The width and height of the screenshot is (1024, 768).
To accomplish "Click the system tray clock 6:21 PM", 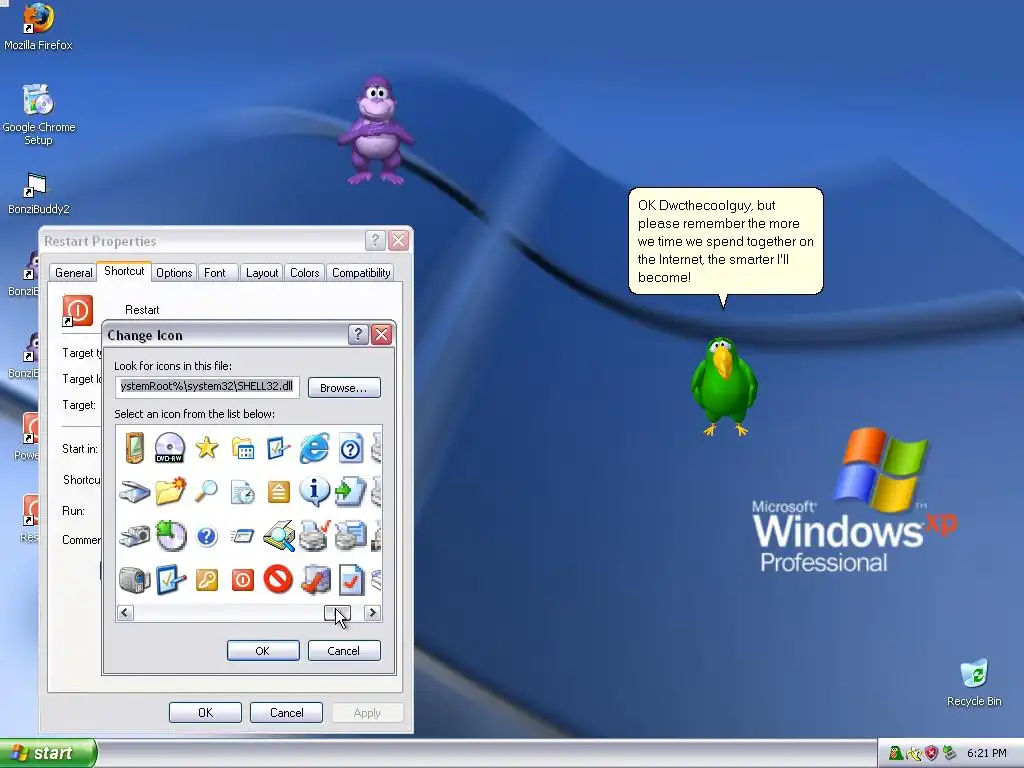I will [986, 753].
